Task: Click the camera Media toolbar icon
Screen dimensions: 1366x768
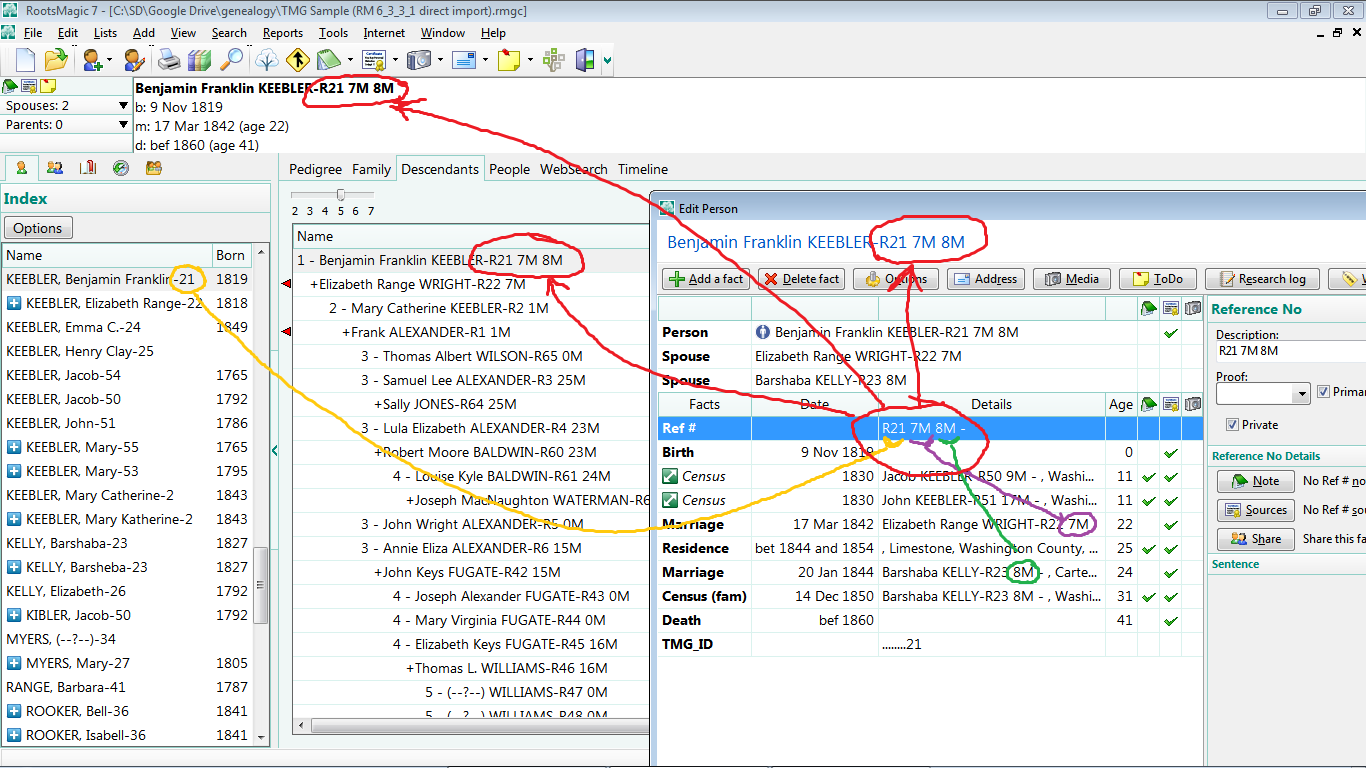Action: pyautogui.click(x=418, y=60)
